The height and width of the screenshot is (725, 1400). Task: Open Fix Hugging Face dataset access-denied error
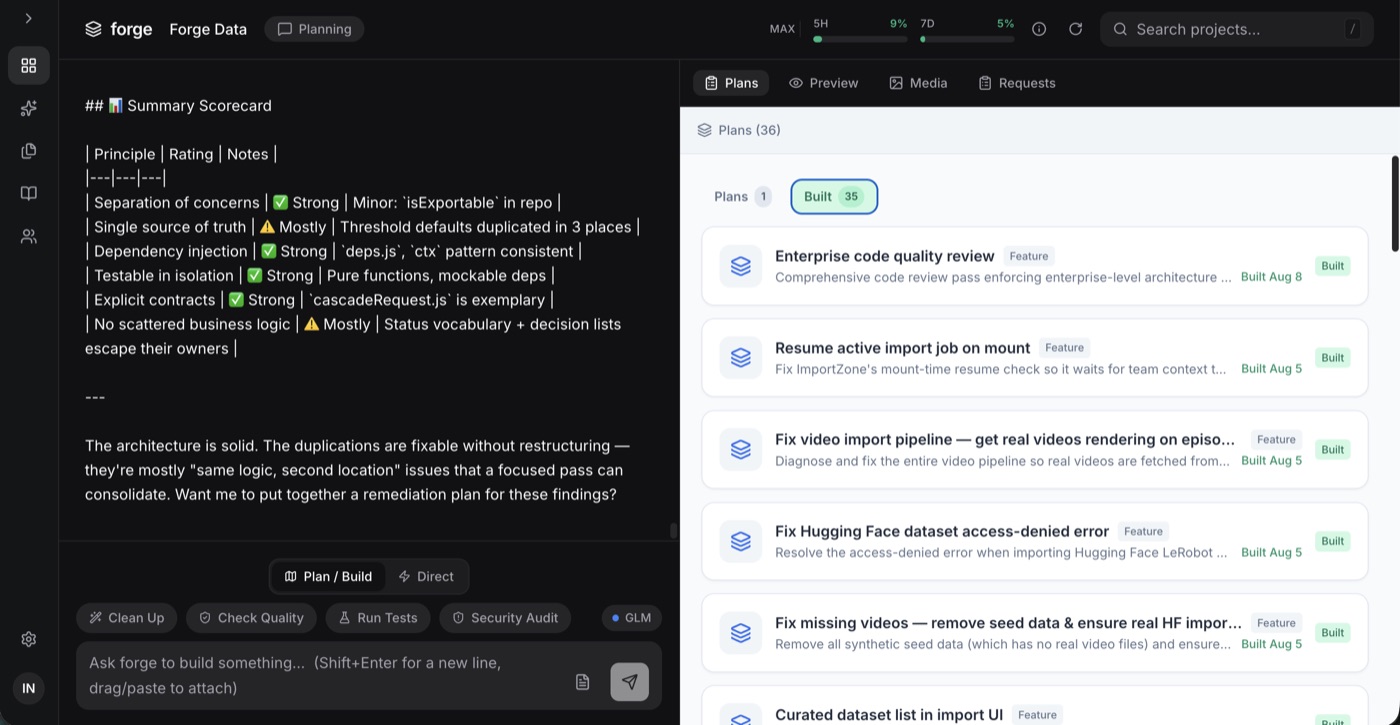click(1035, 541)
